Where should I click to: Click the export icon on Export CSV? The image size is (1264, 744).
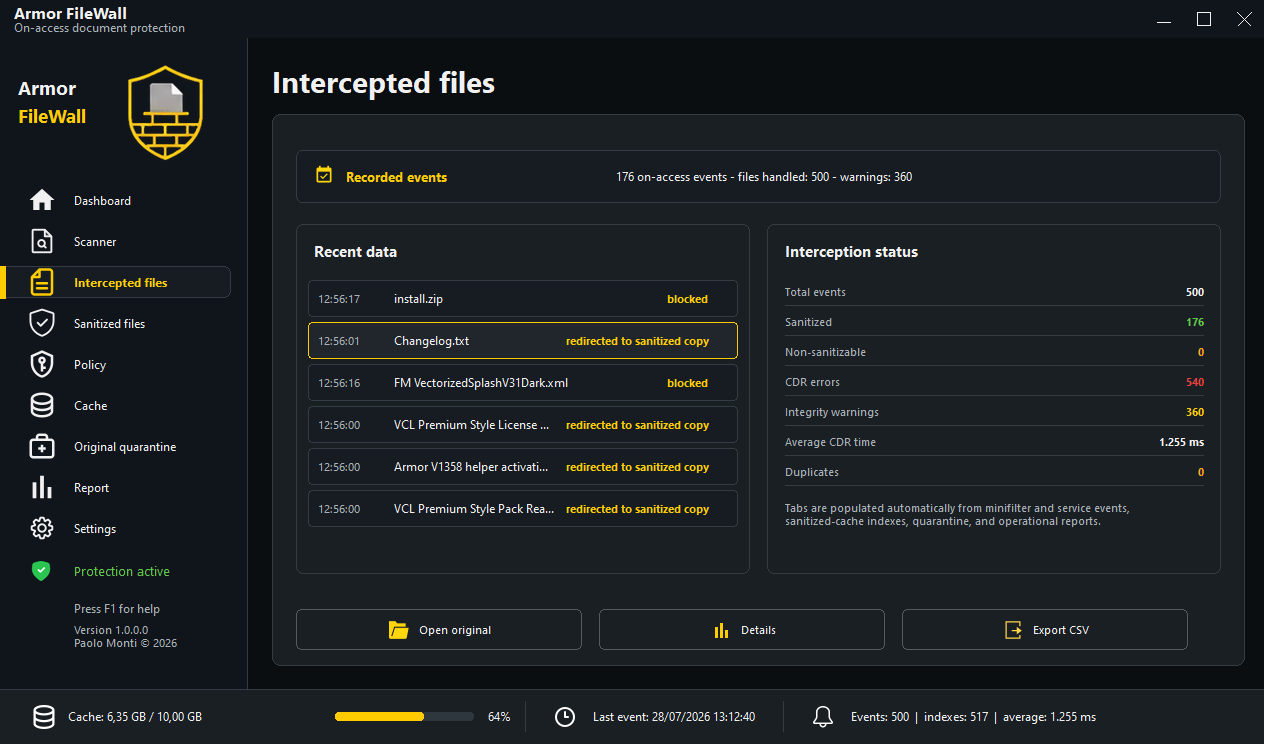(x=1013, y=630)
